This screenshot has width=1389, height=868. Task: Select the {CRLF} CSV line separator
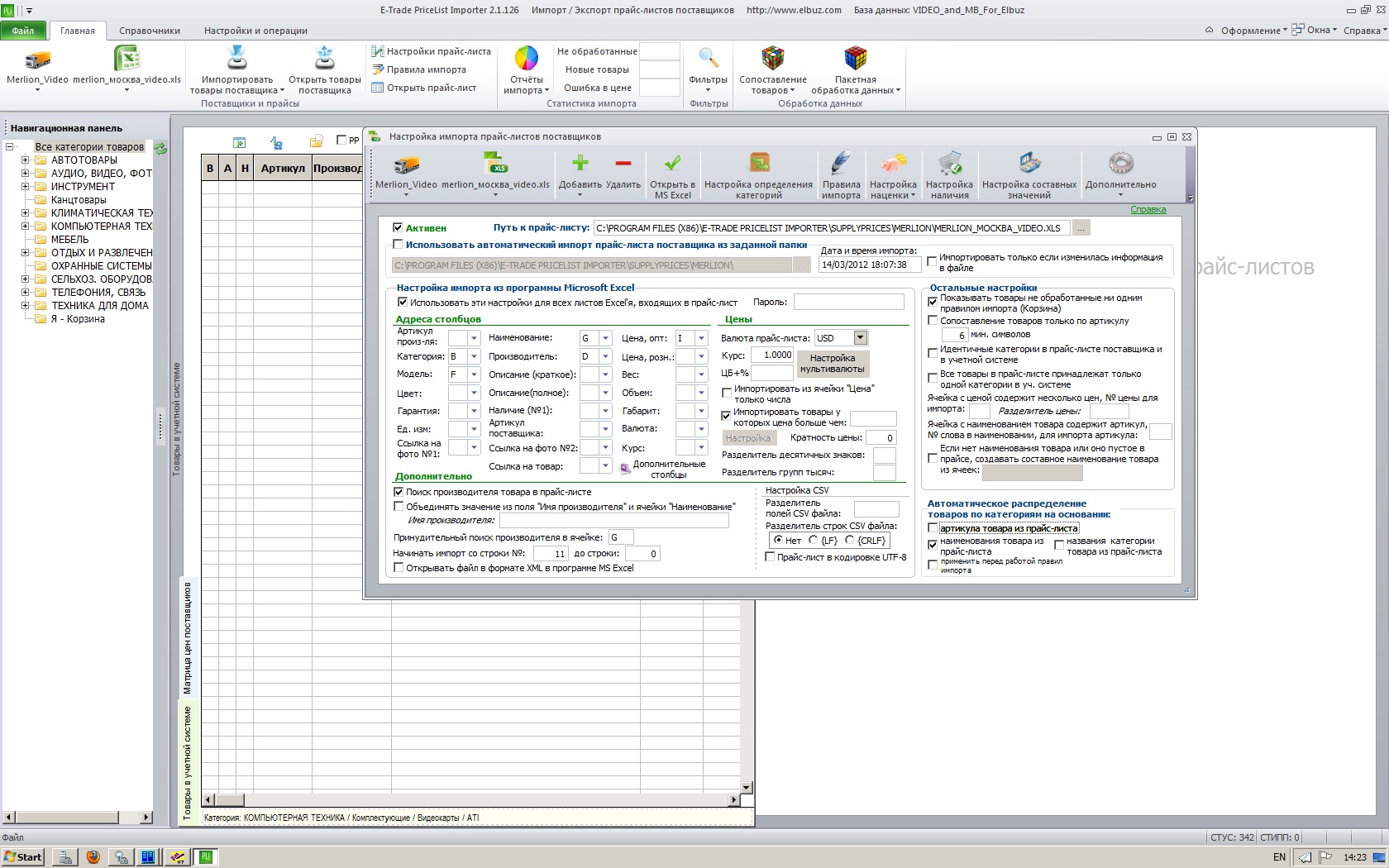[x=849, y=540]
